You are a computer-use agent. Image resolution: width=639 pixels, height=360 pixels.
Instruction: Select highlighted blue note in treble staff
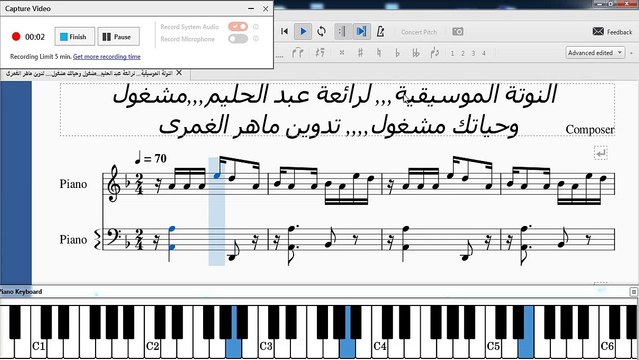click(x=218, y=175)
